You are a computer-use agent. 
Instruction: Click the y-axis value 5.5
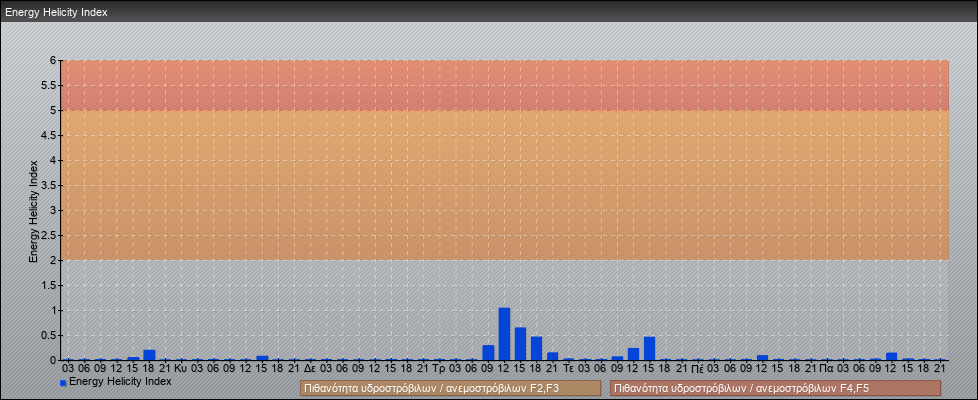(x=49, y=85)
